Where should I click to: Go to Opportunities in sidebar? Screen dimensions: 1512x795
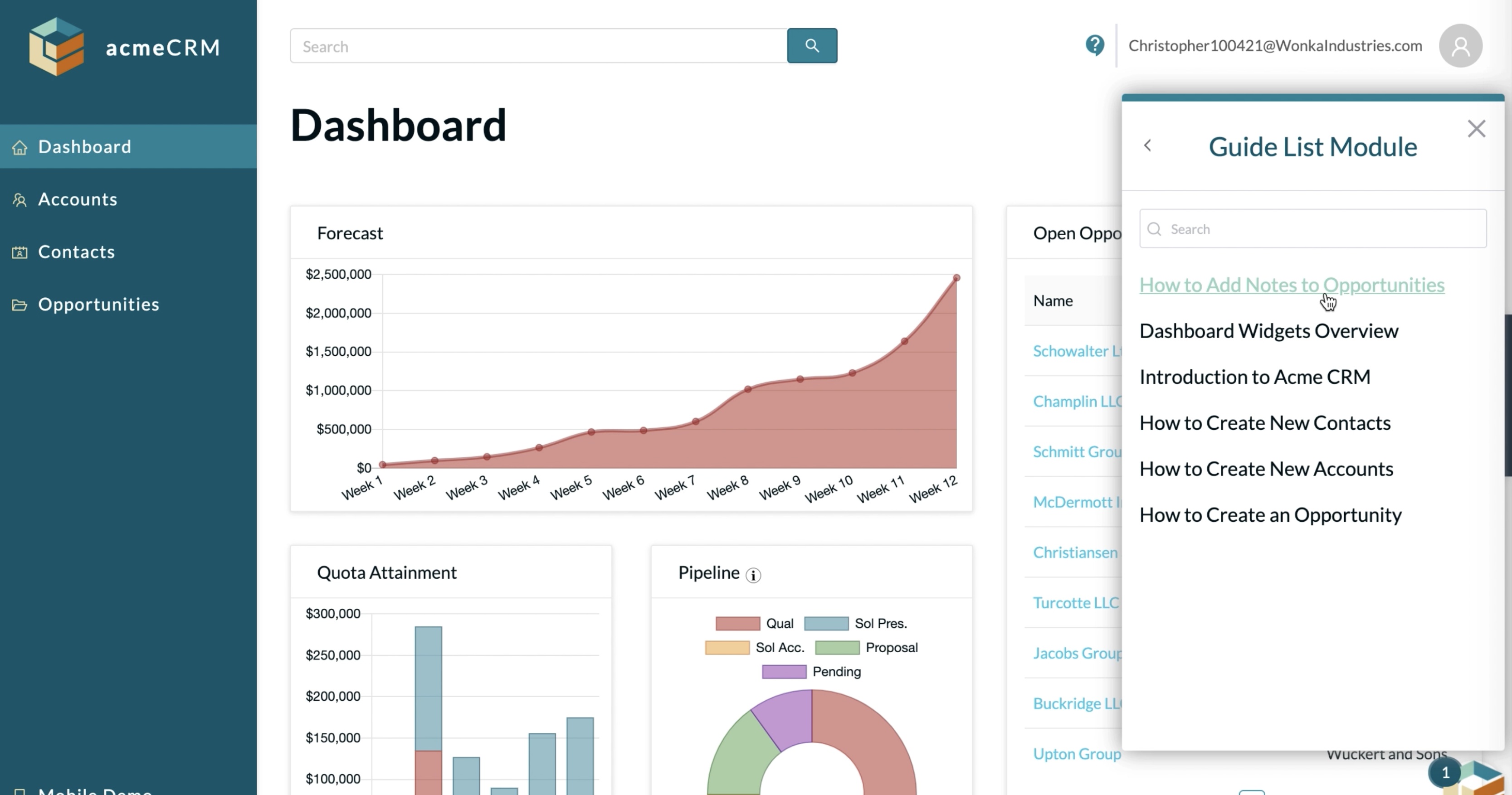(x=98, y=305)
